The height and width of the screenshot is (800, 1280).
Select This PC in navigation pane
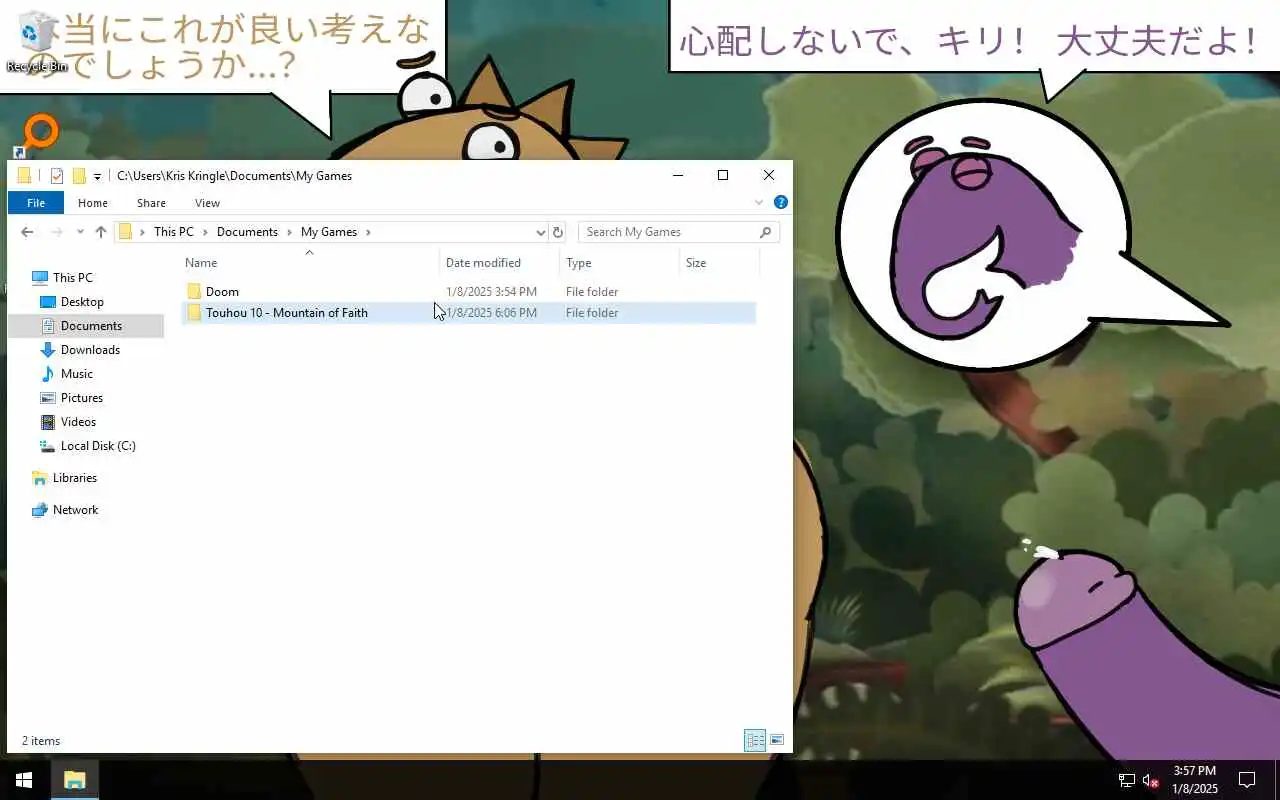[x=72, y=278]
